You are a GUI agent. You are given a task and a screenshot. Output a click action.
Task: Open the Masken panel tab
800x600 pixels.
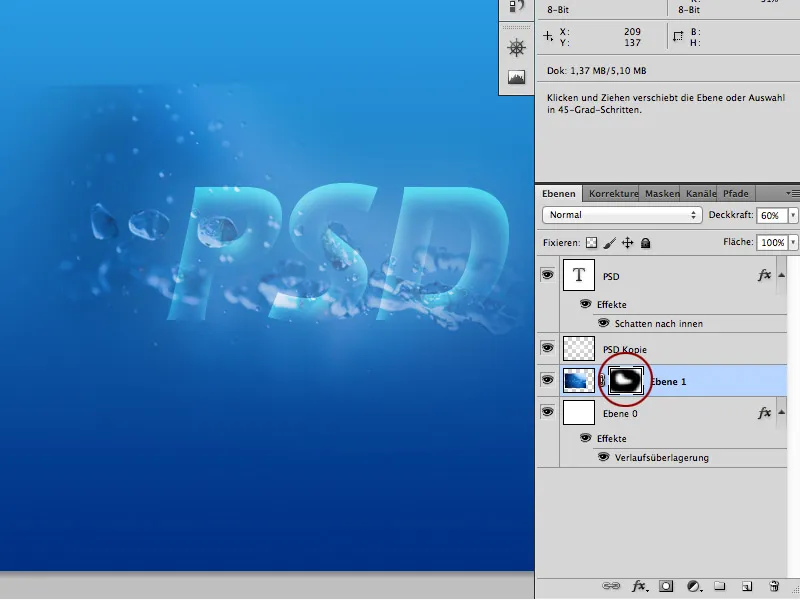pos(660,192)
